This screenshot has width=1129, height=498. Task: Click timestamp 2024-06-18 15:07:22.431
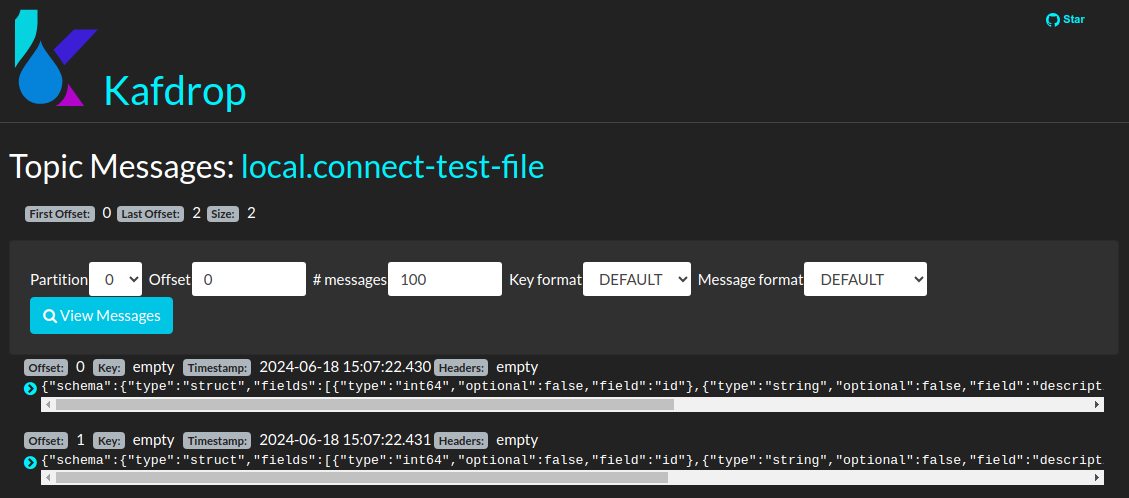click(345, 440)
